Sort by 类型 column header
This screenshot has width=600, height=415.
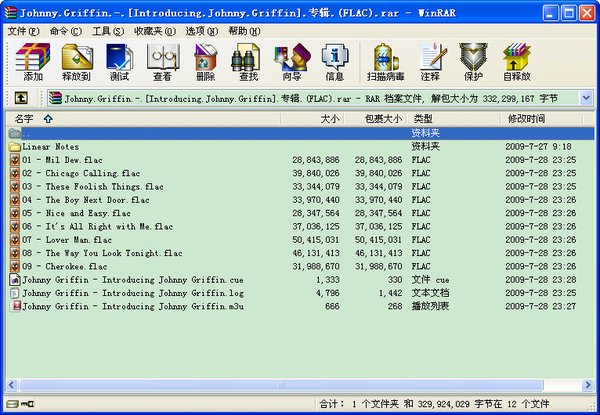coord(454,119)
